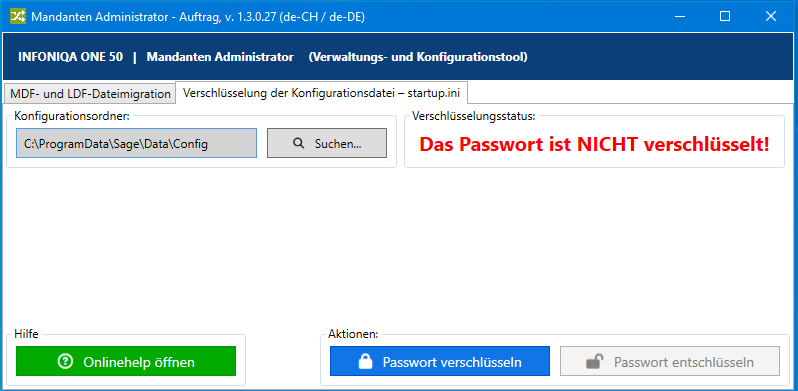Minimize the Mandanten Administrator window

tap(680, 16)
